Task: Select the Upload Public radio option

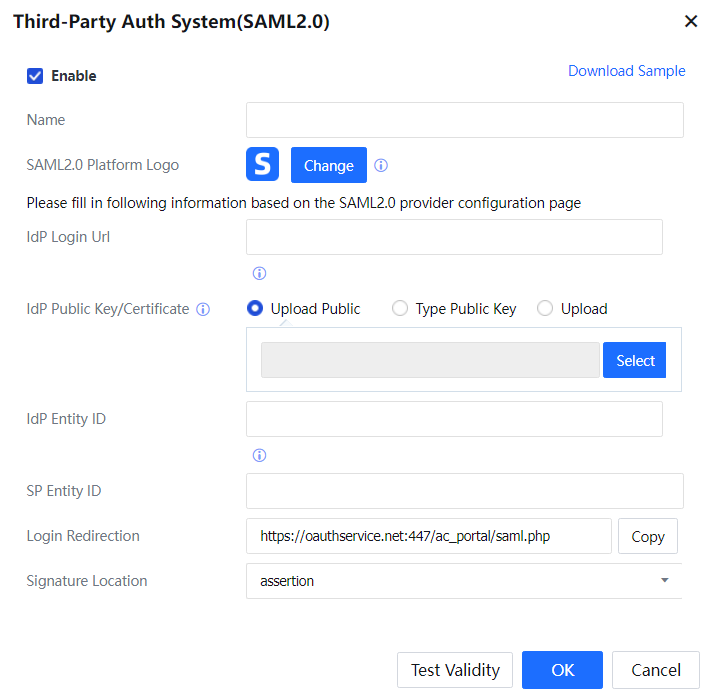Action: pos(255,309)
